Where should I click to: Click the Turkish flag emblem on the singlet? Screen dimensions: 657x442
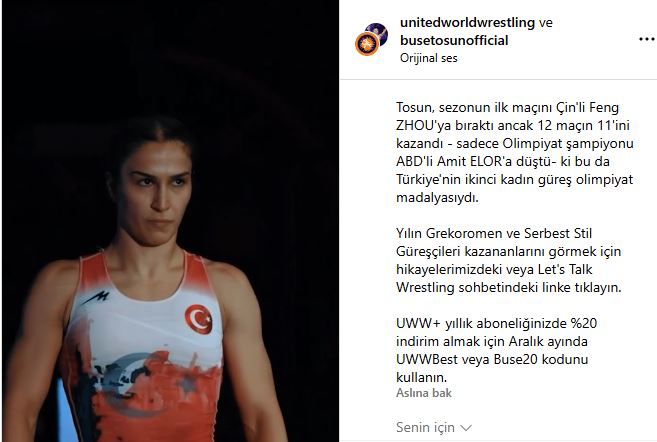199,319
